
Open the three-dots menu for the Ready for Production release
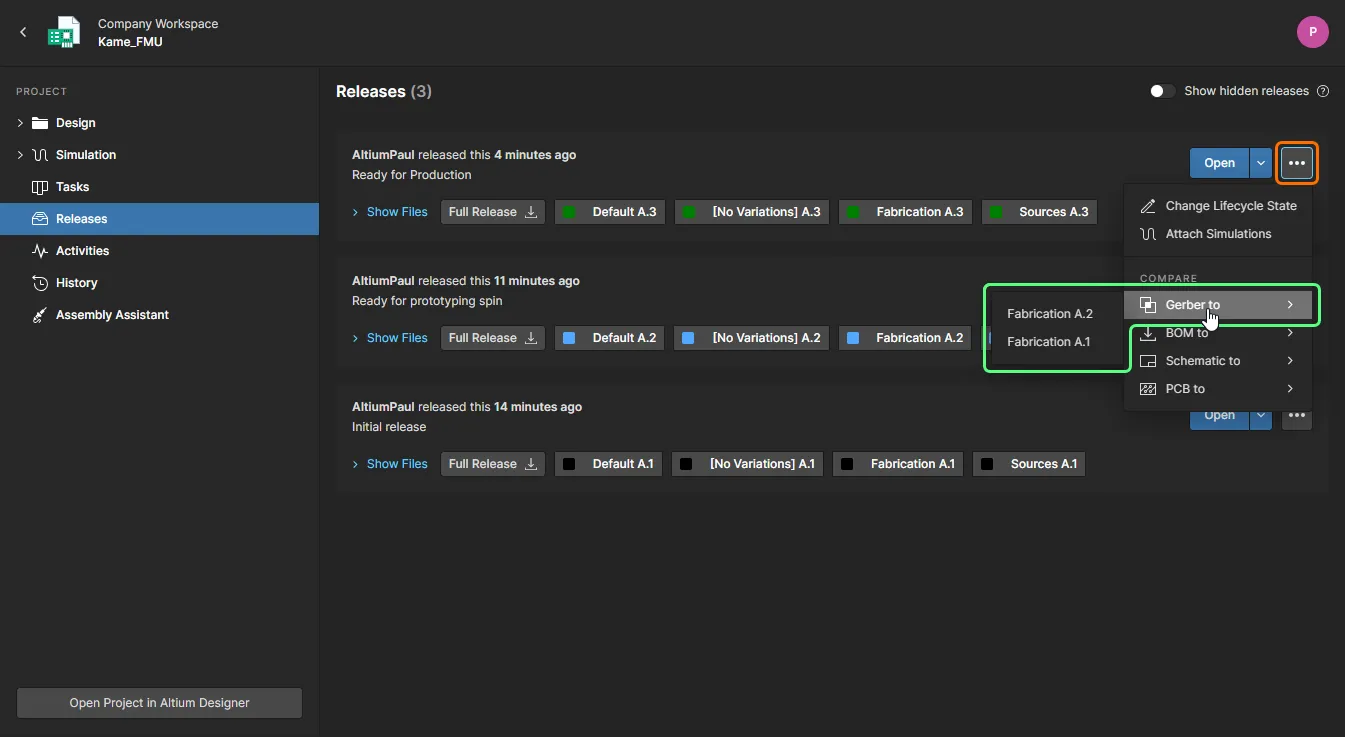[1297, 163]
